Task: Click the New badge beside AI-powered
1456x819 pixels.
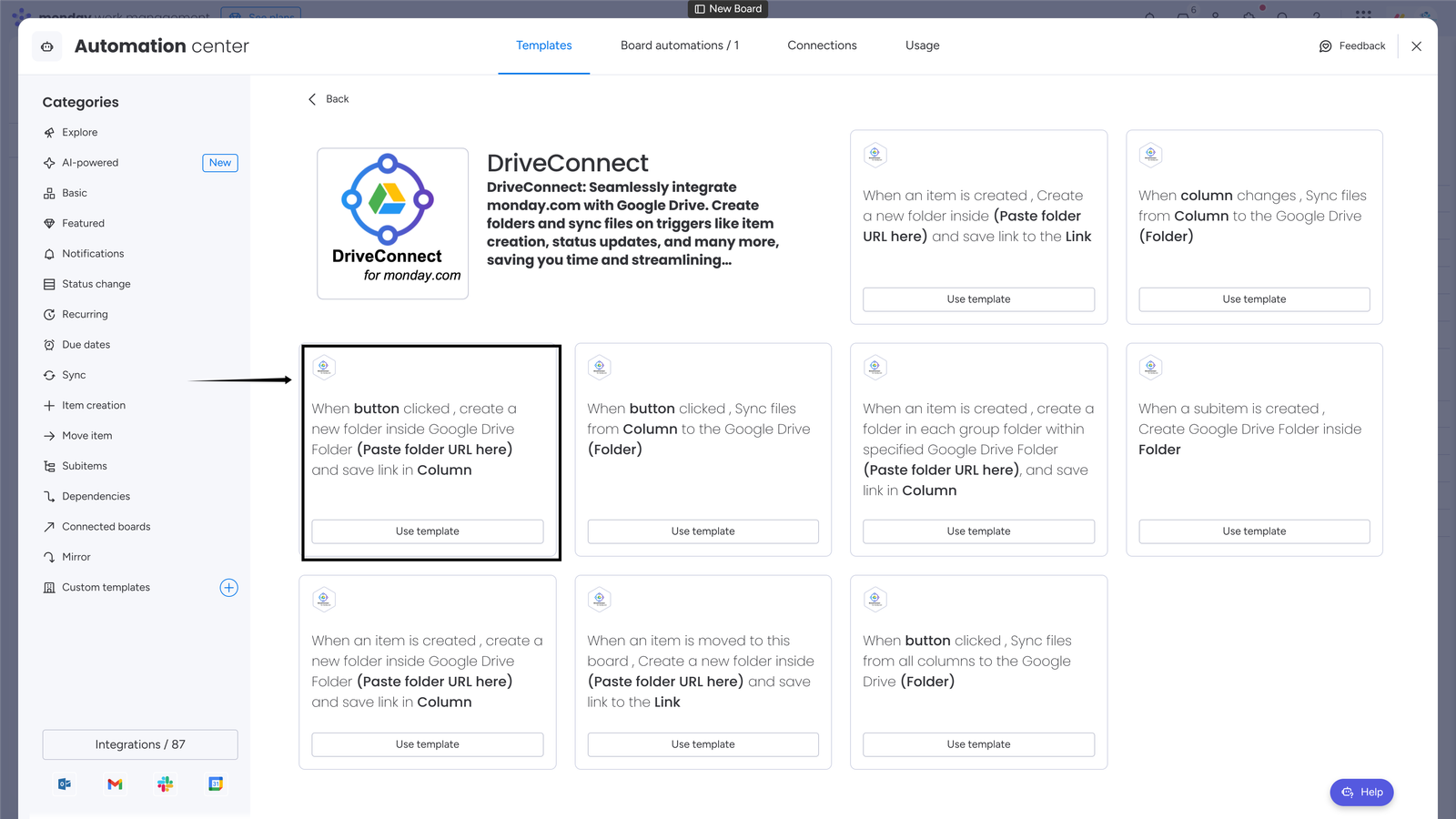Action: coord(220,163)
